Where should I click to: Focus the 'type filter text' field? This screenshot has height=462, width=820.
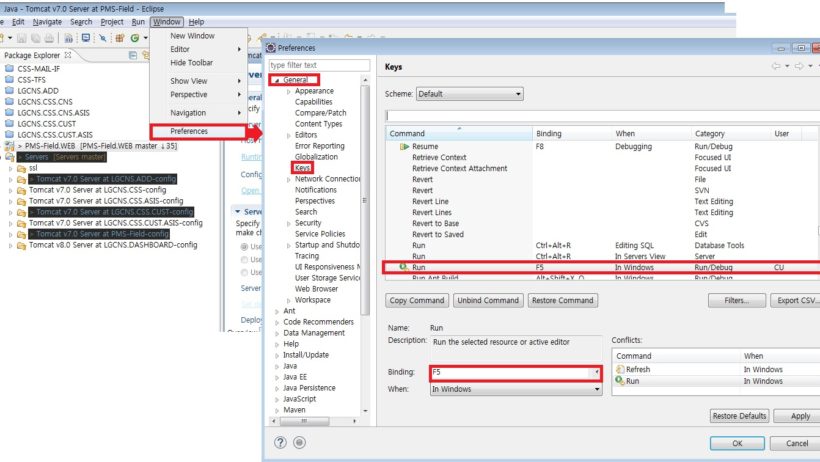pos(319,65)
